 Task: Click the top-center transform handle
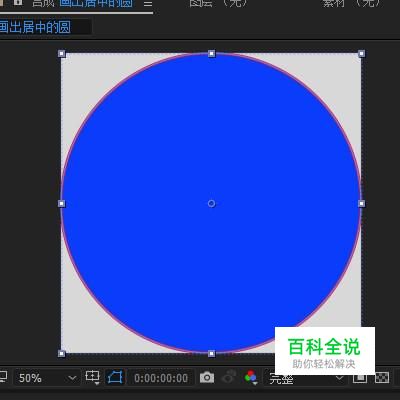[212, 53]
